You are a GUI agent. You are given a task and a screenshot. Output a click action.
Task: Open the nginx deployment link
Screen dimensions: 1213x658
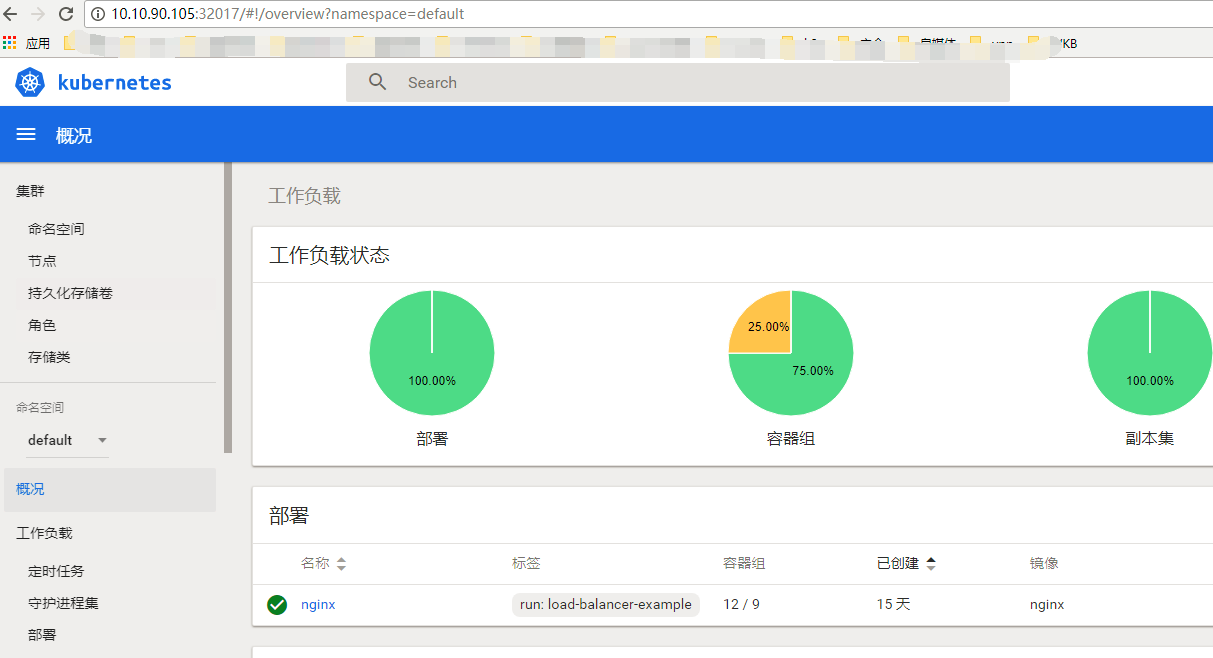318,605
